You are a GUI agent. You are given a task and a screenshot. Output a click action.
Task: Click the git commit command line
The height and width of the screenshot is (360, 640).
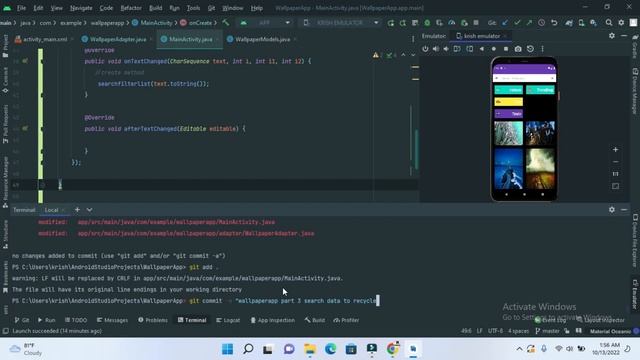pyautogui.click(x=196, y=301)
